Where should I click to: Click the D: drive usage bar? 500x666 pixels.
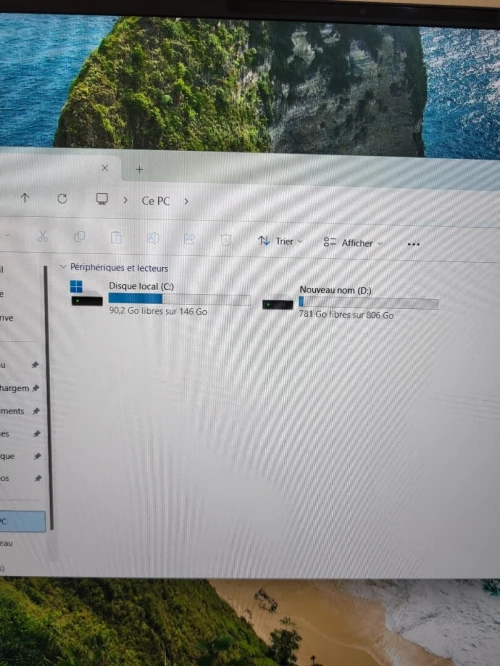click(368, 302)
